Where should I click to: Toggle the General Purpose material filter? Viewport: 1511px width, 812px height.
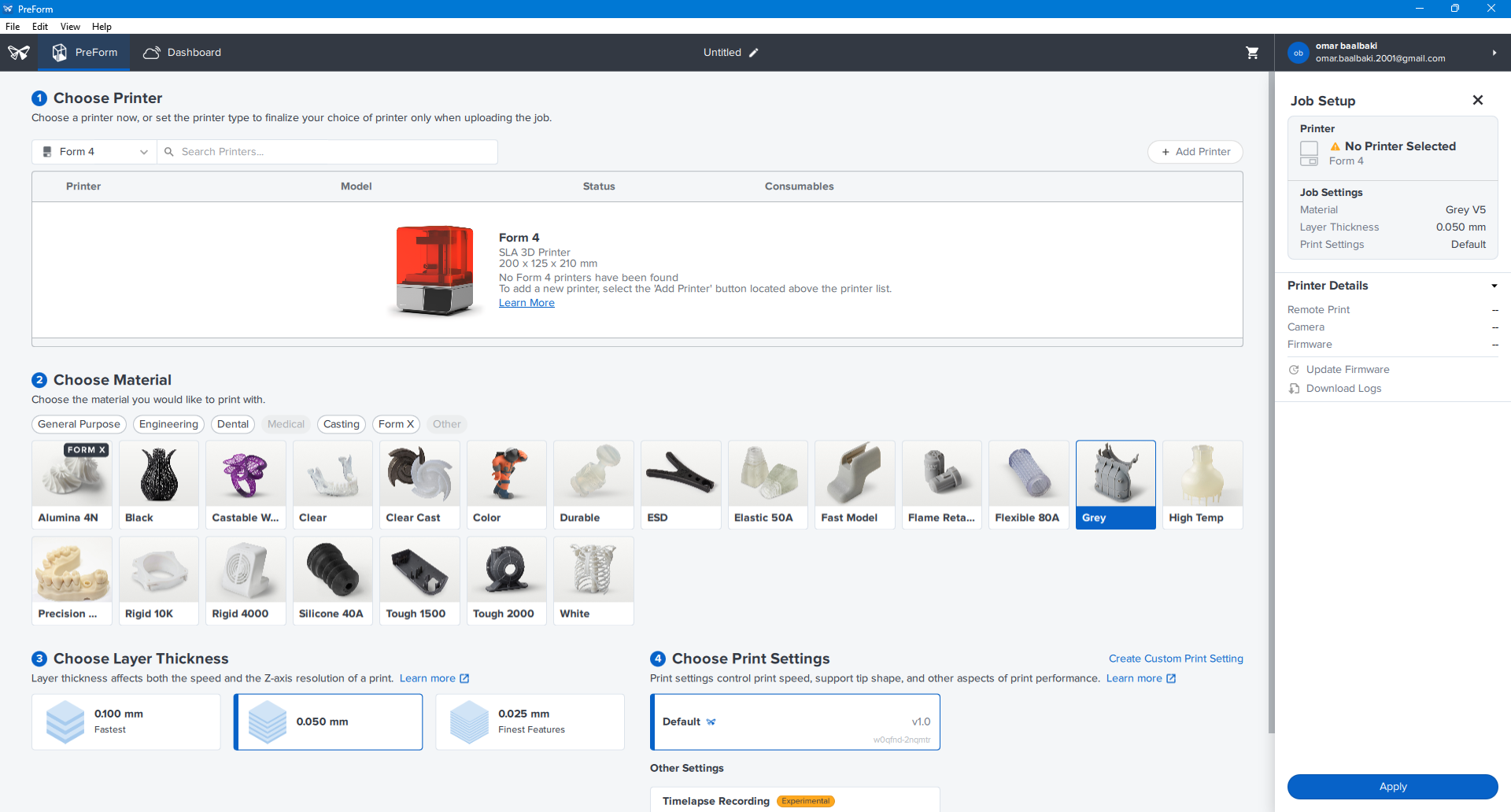click(79, 424)
